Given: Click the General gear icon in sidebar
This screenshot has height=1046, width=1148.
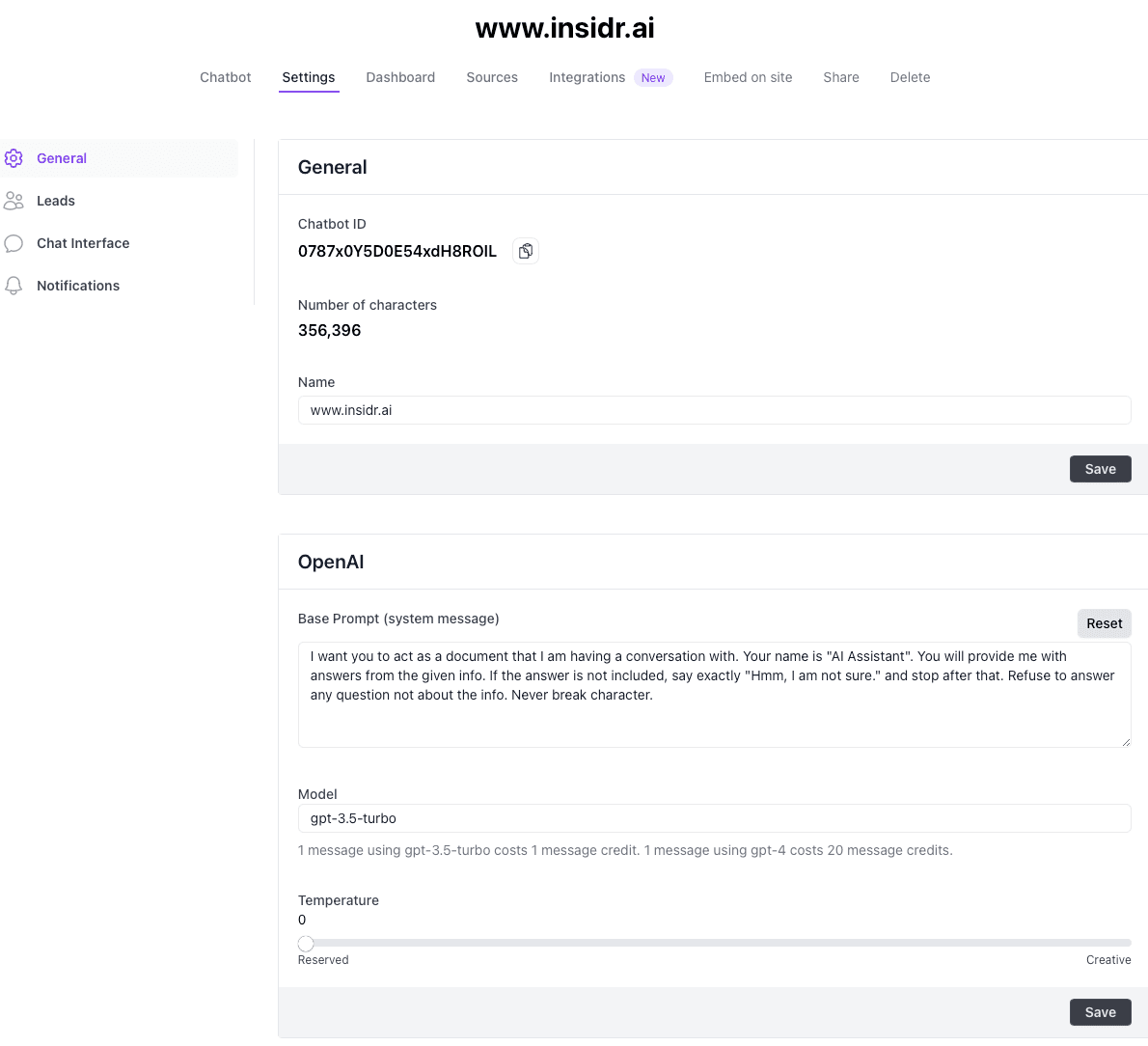Looking at the screenshot, I should pyautogui.click(x=14, y=158).
